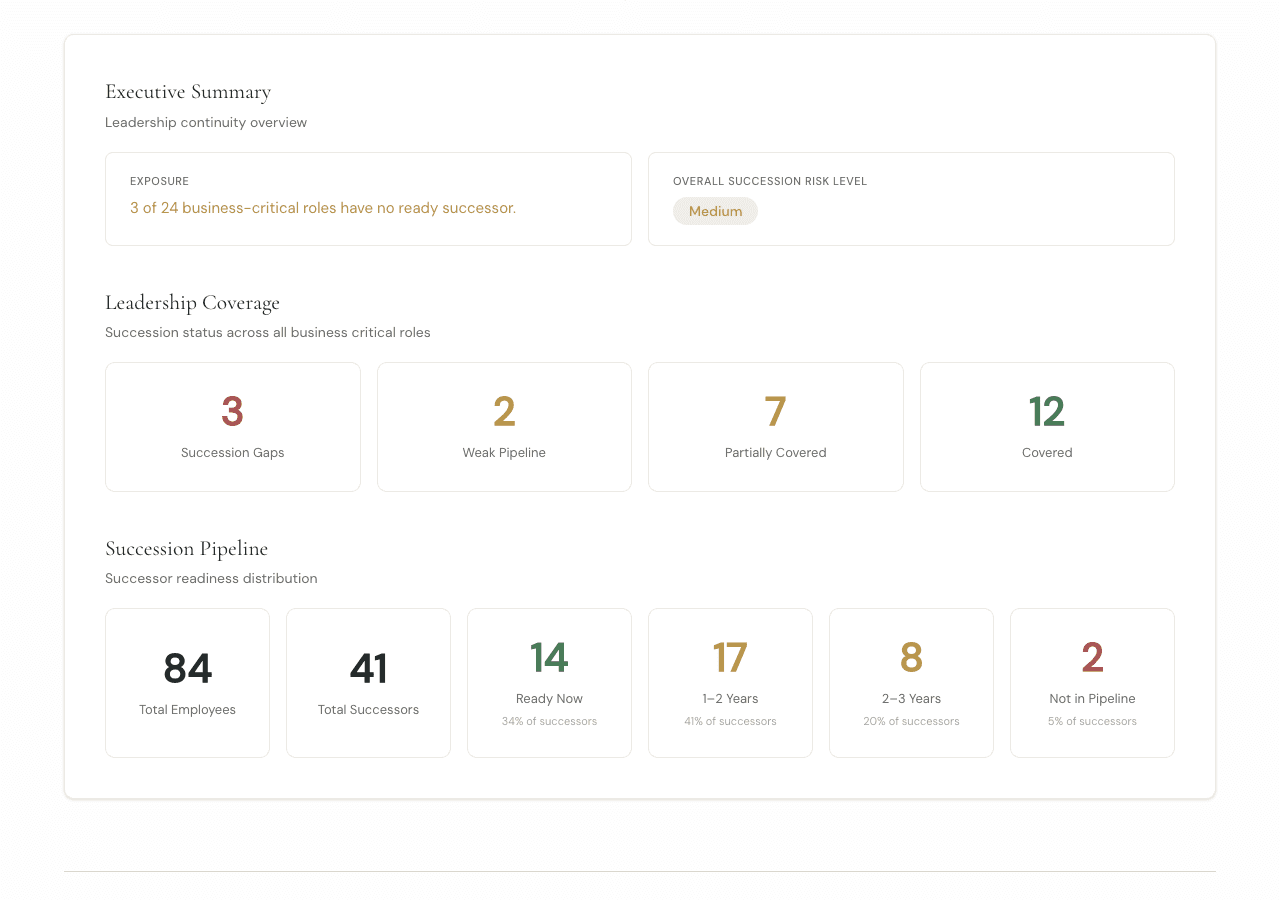
Task: Click the Weak Pipeline count
Action: [504, 411]
